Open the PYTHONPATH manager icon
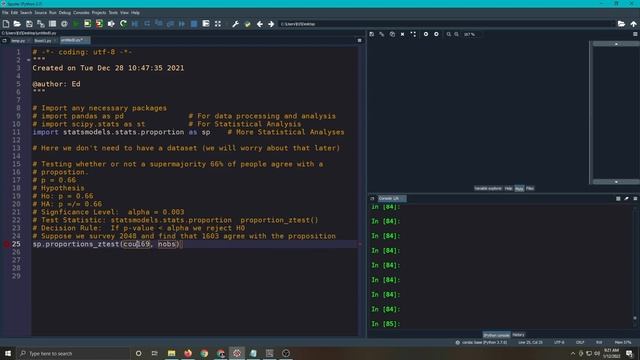This screenshot has height=360, width=640. [247, 24]
